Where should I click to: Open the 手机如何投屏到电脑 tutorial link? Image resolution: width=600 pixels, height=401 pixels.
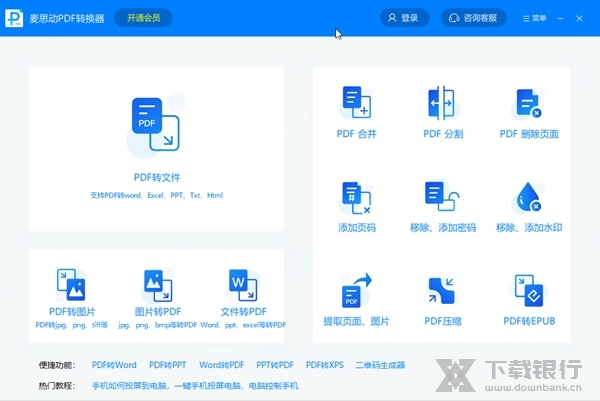[x=129, y=386]
